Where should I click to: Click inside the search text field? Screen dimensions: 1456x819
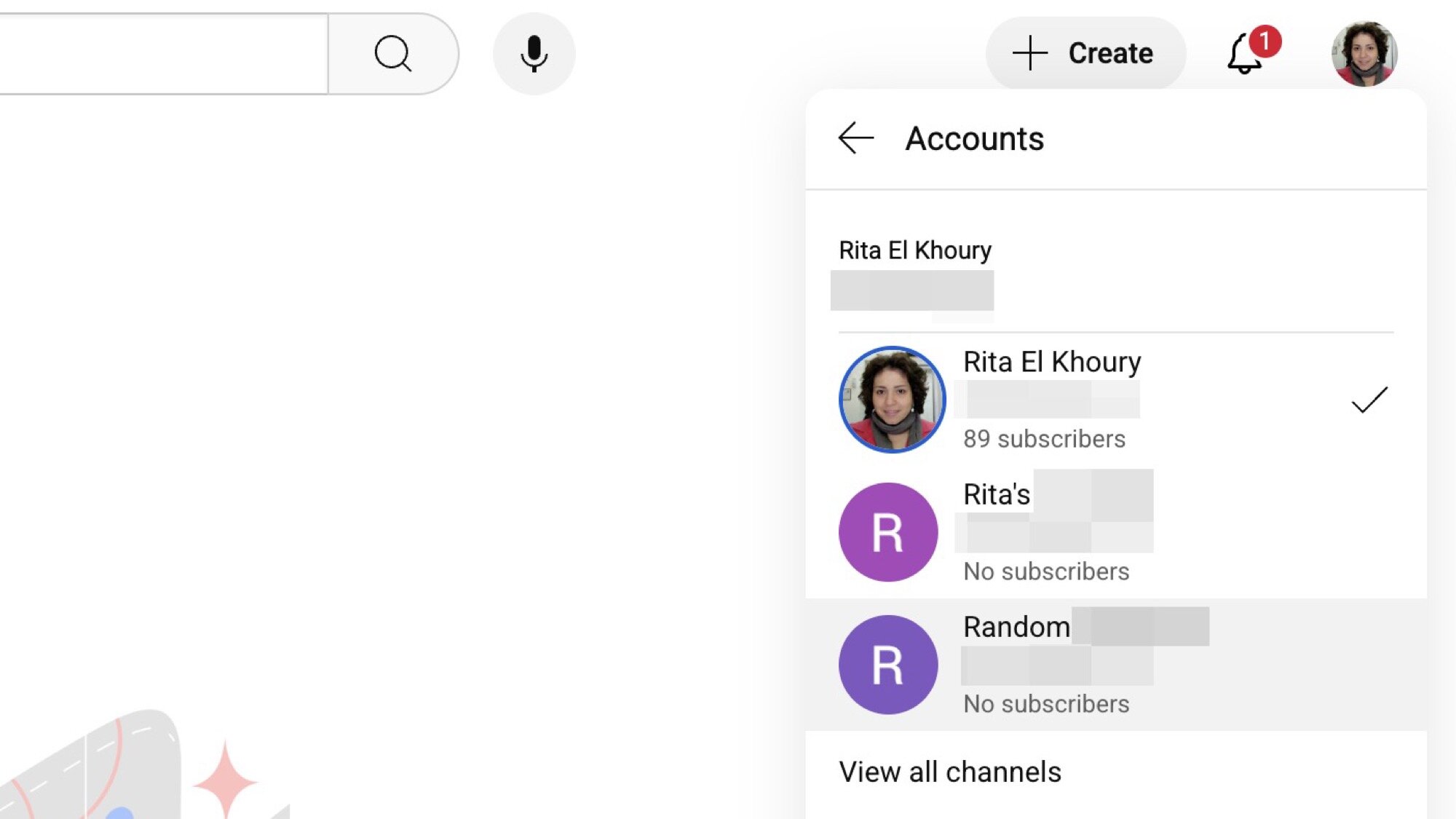pyautogui.click(x=160, y=54)
